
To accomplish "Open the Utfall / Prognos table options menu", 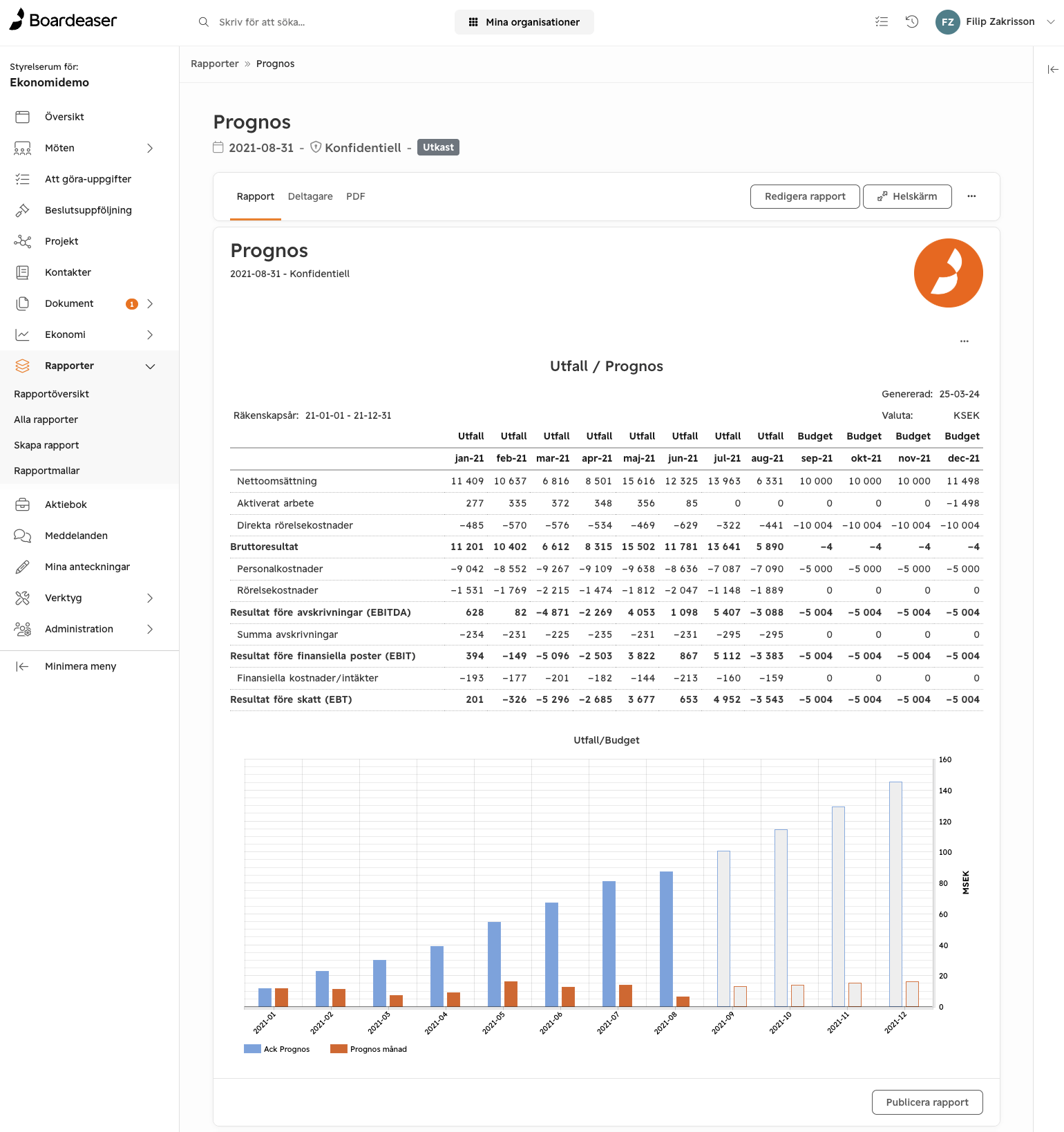I will click(x=964, y=341).
